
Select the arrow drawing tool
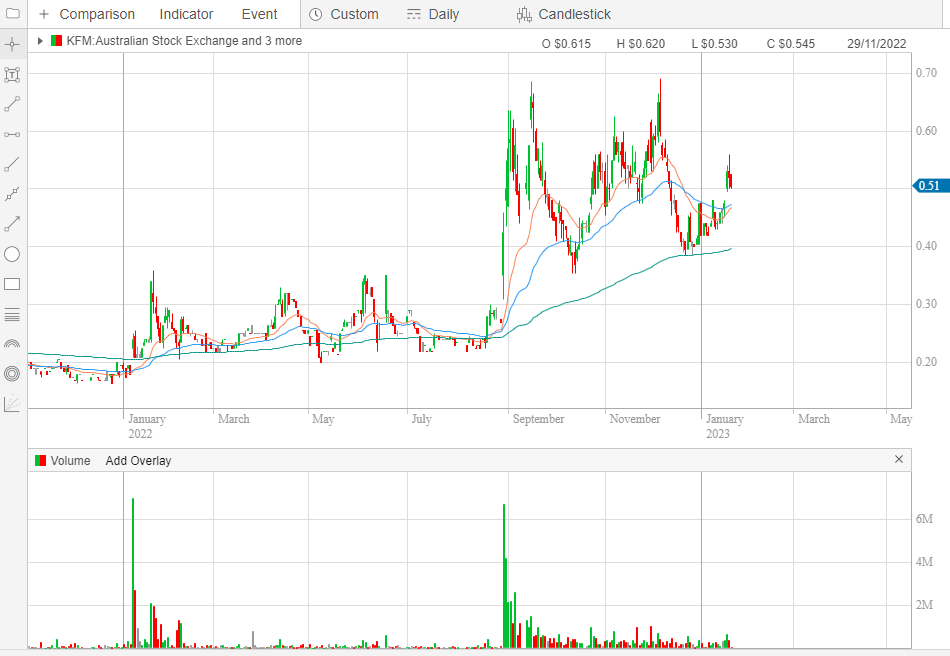tap(12, 224)
